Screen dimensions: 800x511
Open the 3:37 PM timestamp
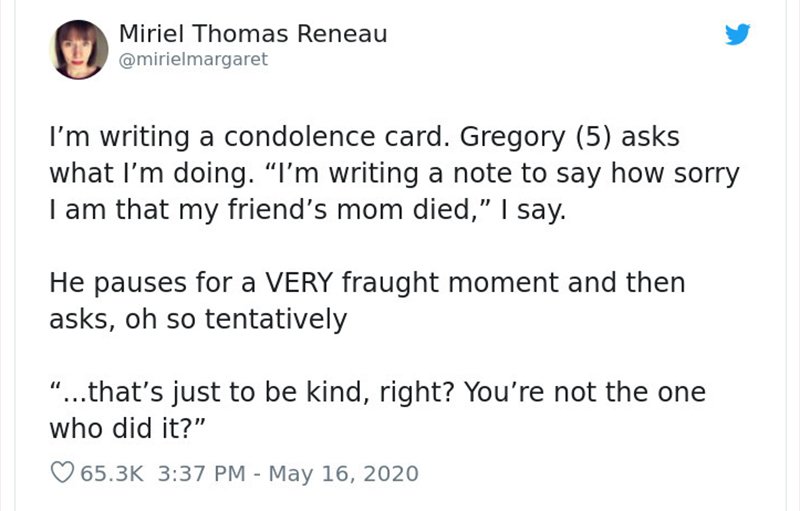(202, 473)
